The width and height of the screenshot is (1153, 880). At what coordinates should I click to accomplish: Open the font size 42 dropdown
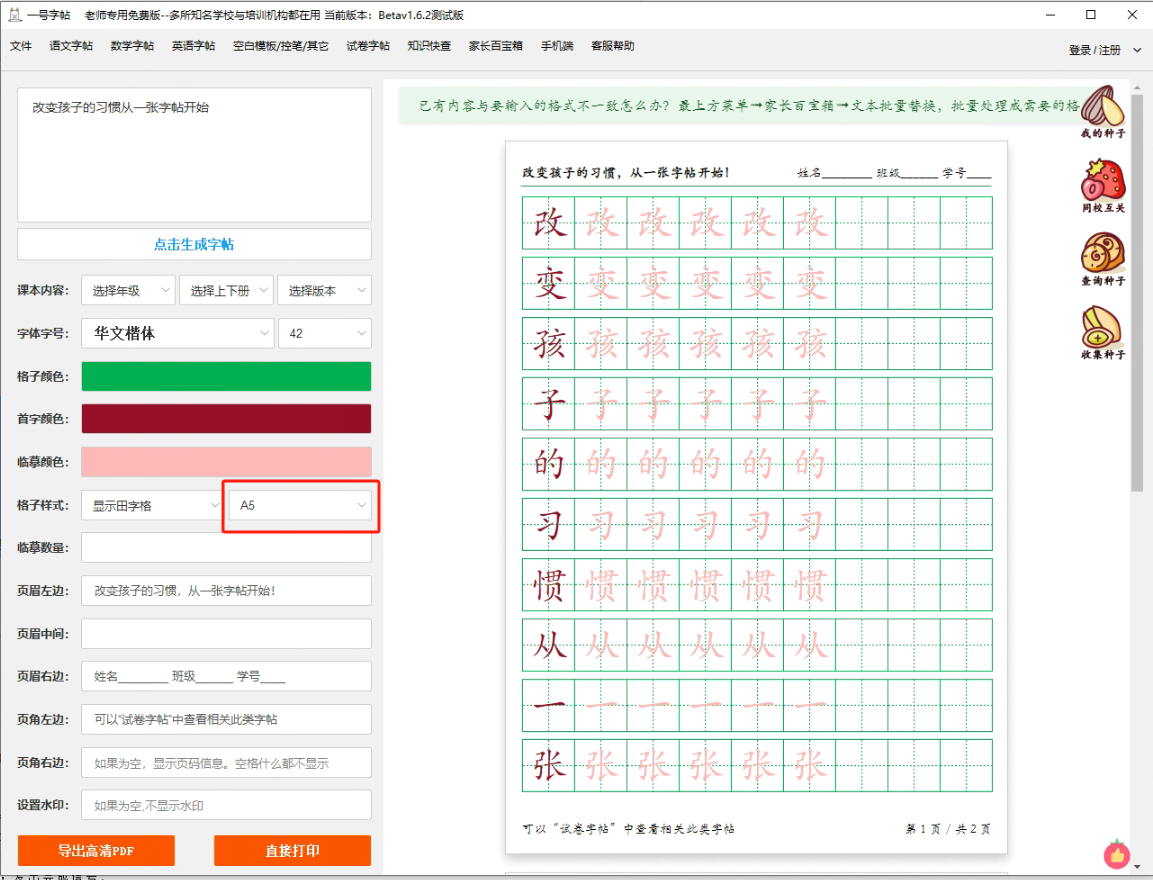(324, 333)
